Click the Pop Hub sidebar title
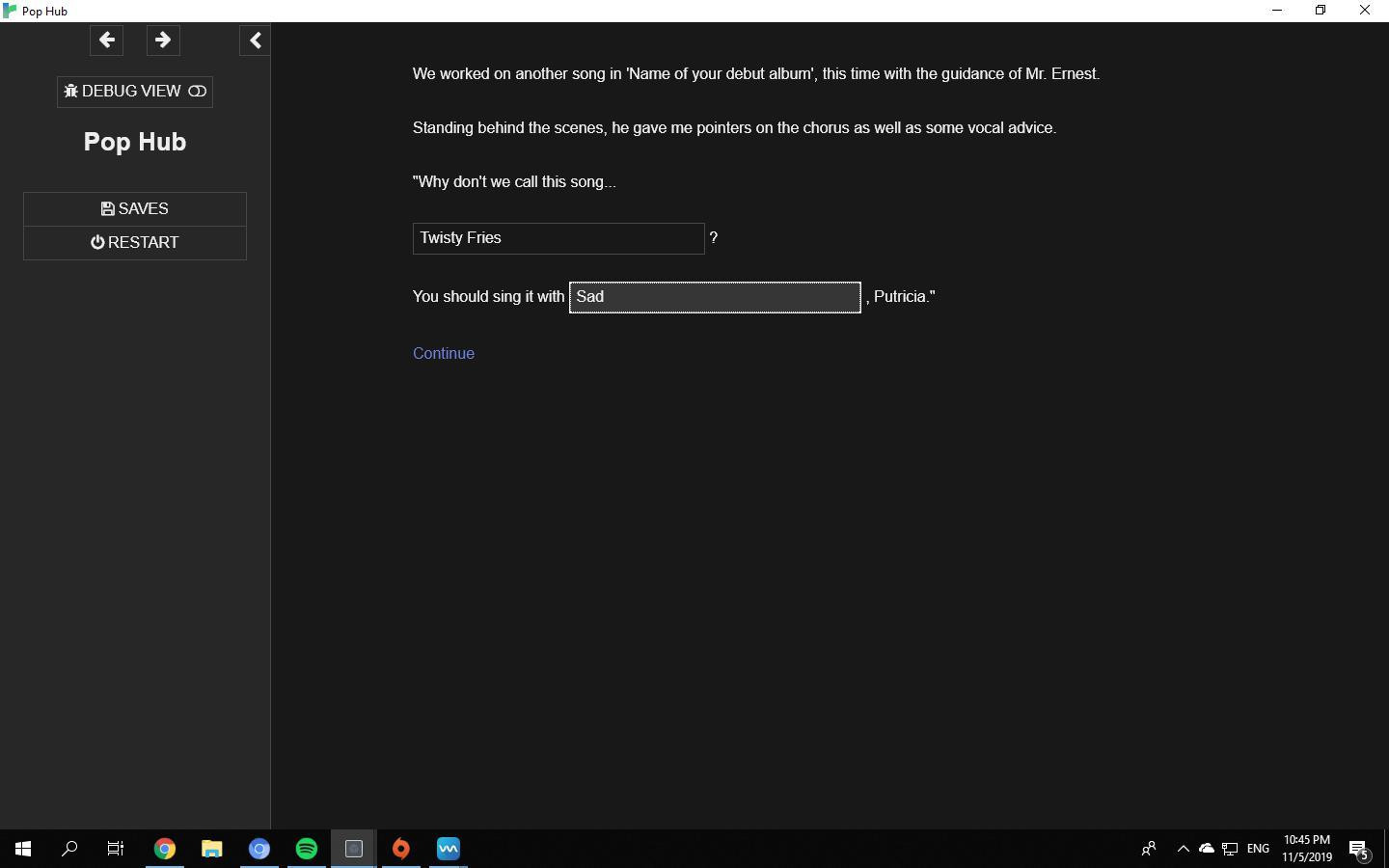This screenshot has height=868, width=1389. point(135,142)
